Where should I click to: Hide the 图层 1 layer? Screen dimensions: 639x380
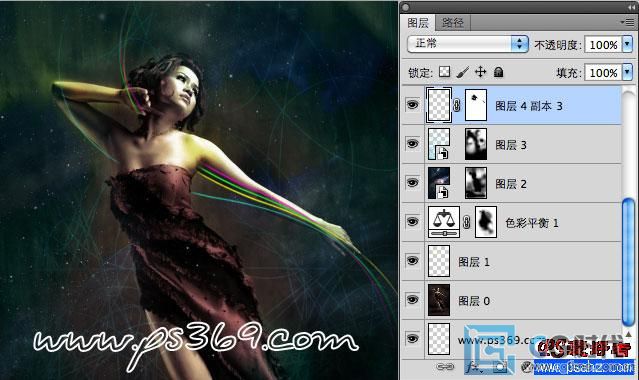click(x=412, y=261)
